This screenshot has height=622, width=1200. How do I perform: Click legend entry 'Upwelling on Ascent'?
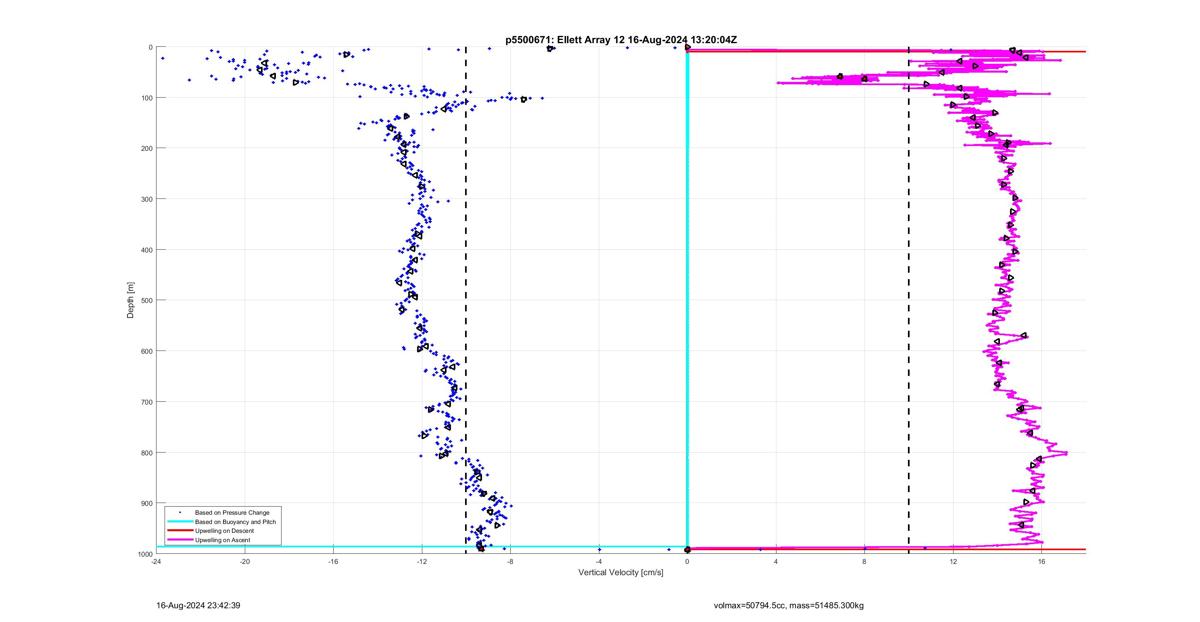pos(223,540)
